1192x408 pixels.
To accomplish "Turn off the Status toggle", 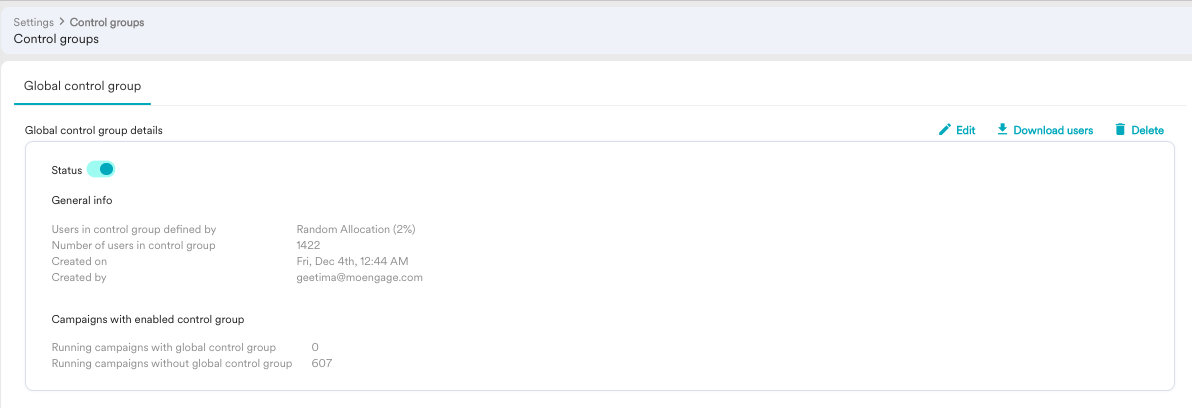I will click(x=100, y=169).
